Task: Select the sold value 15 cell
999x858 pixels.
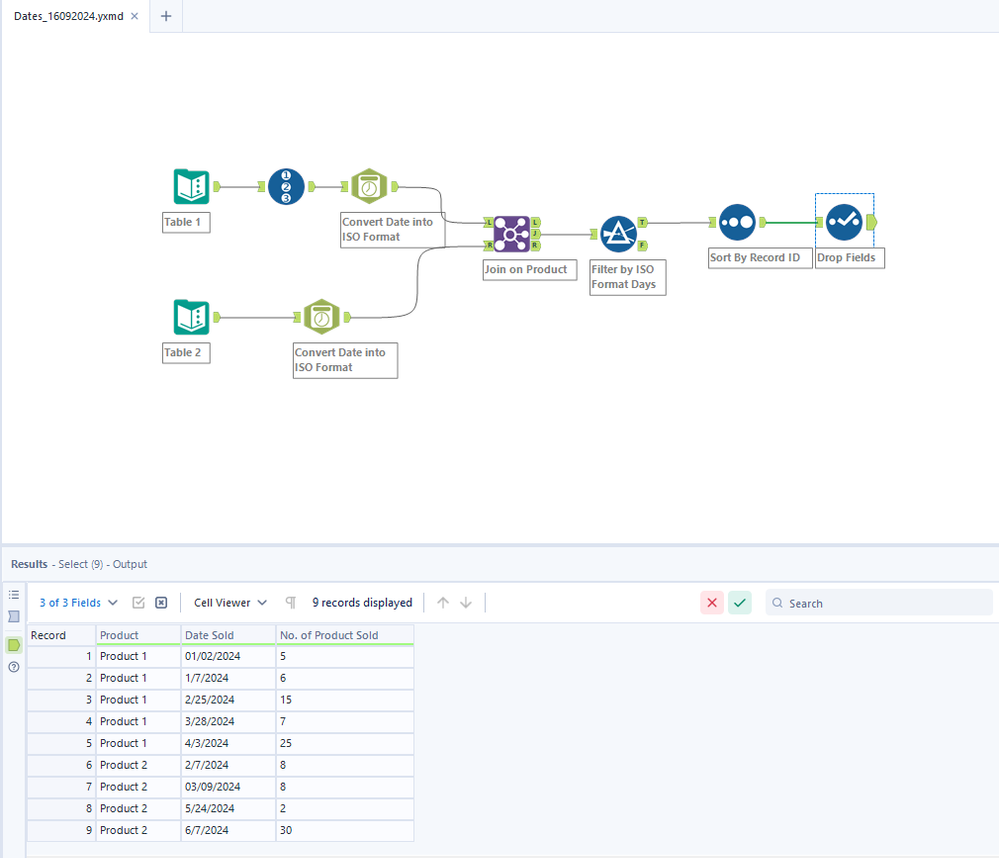Action: tap(345, 699)
